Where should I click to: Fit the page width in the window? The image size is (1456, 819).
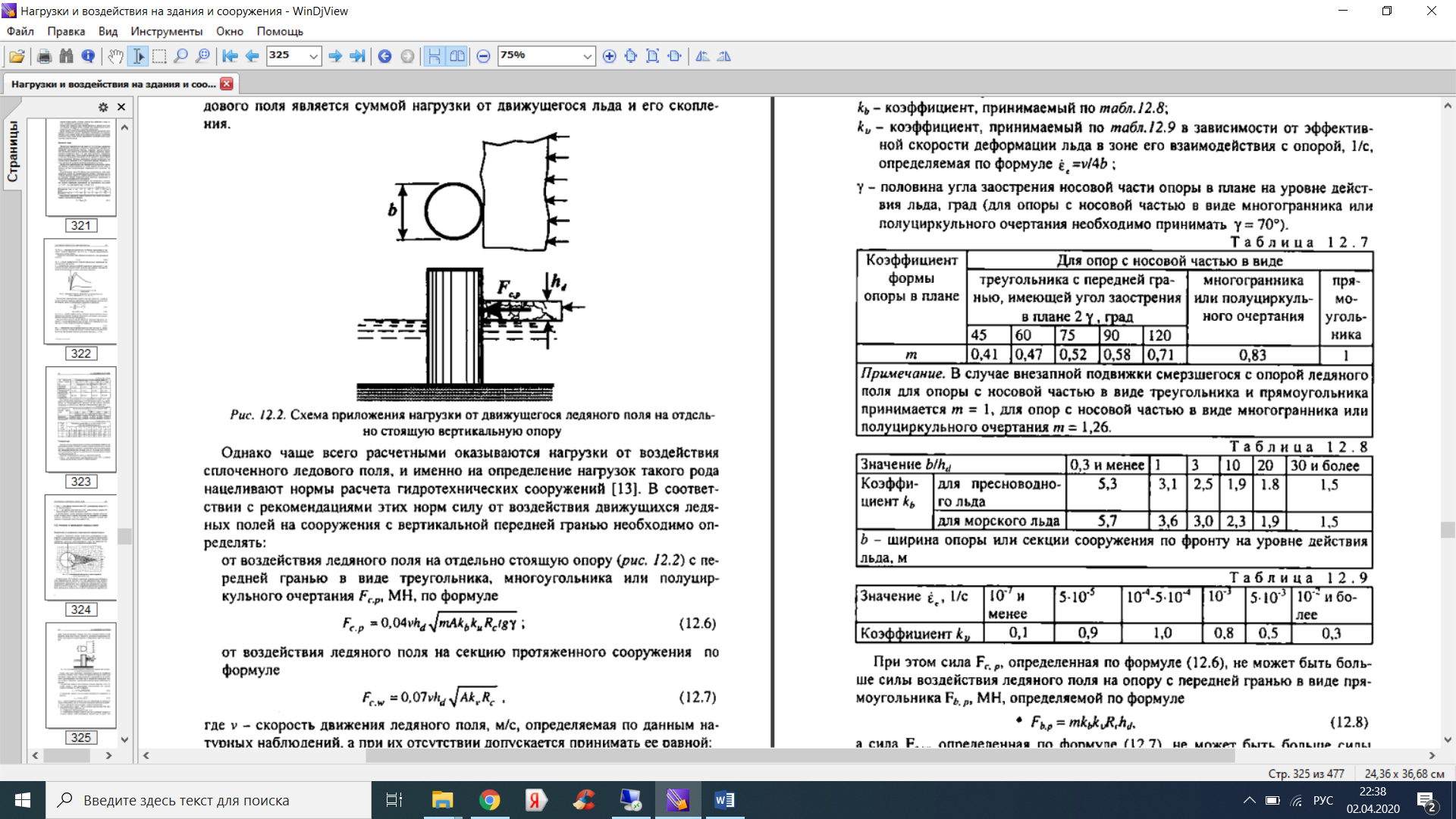(x=674, y=56)
